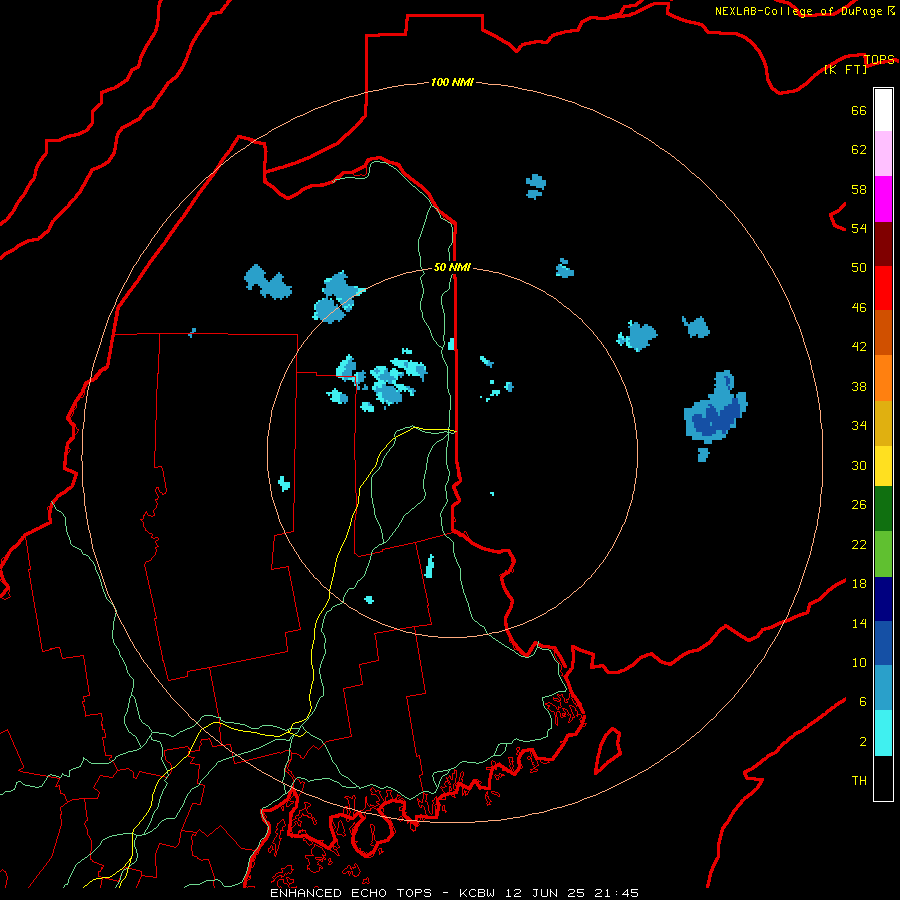Image resolution: width=900 pixels, height=900 pixels.
Task: Click the ENHANCED ECHO TOPS title text
Action: pos(351,893)
